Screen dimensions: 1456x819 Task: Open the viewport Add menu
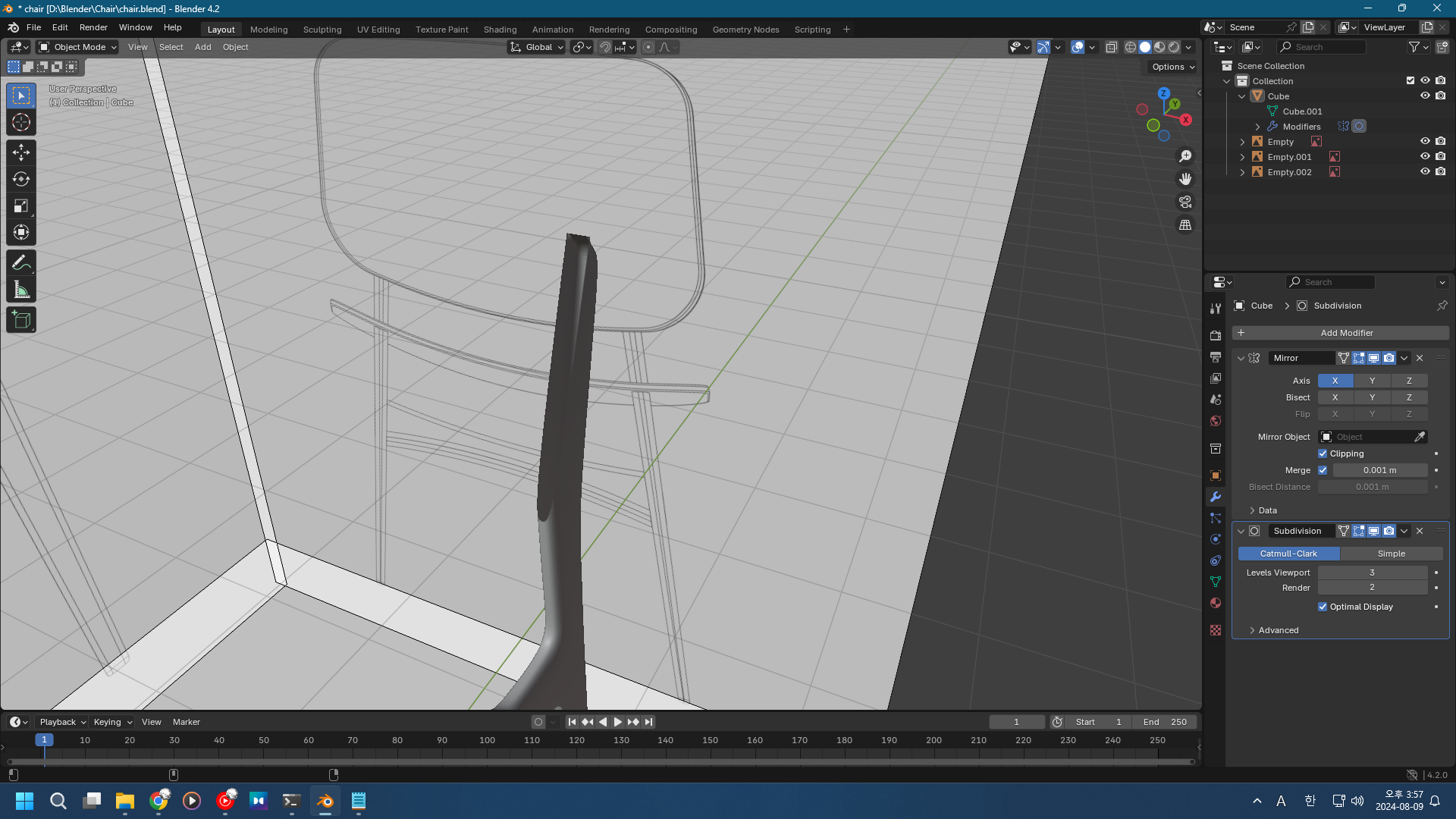click(x=203, y=47)
